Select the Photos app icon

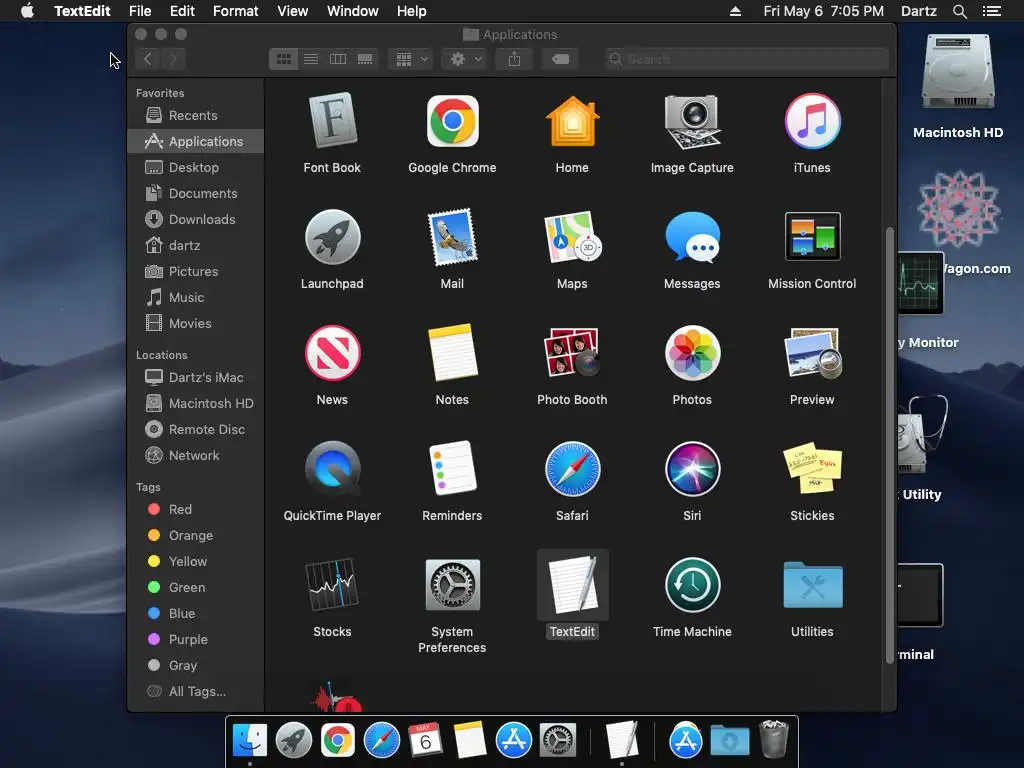pos(692,353)
